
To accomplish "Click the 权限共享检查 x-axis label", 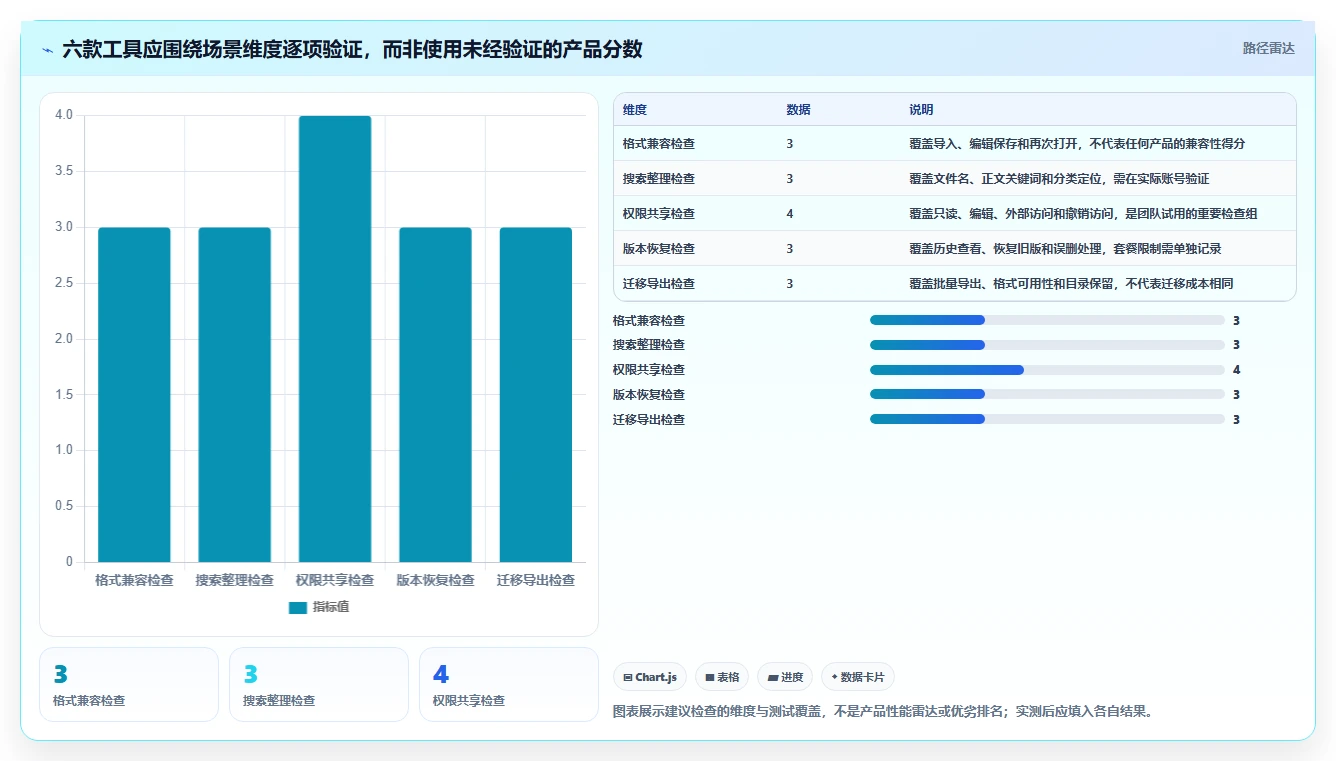I will pyautogui.click(x=335, y=580).
